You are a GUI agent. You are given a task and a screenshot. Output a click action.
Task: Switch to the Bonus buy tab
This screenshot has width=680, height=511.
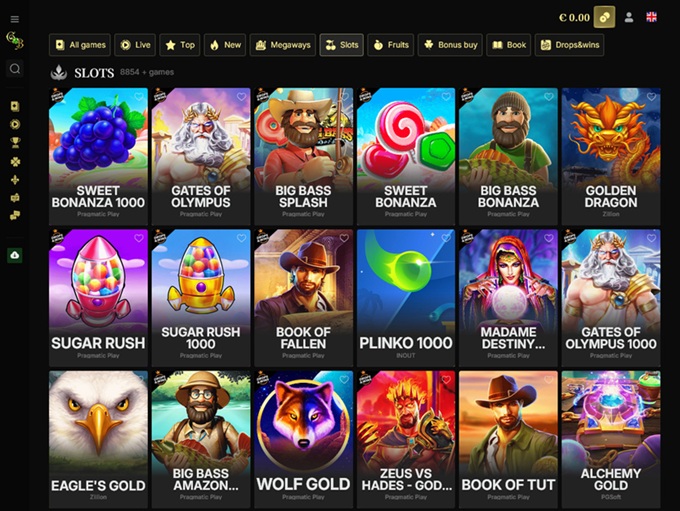tap(450, 45)
